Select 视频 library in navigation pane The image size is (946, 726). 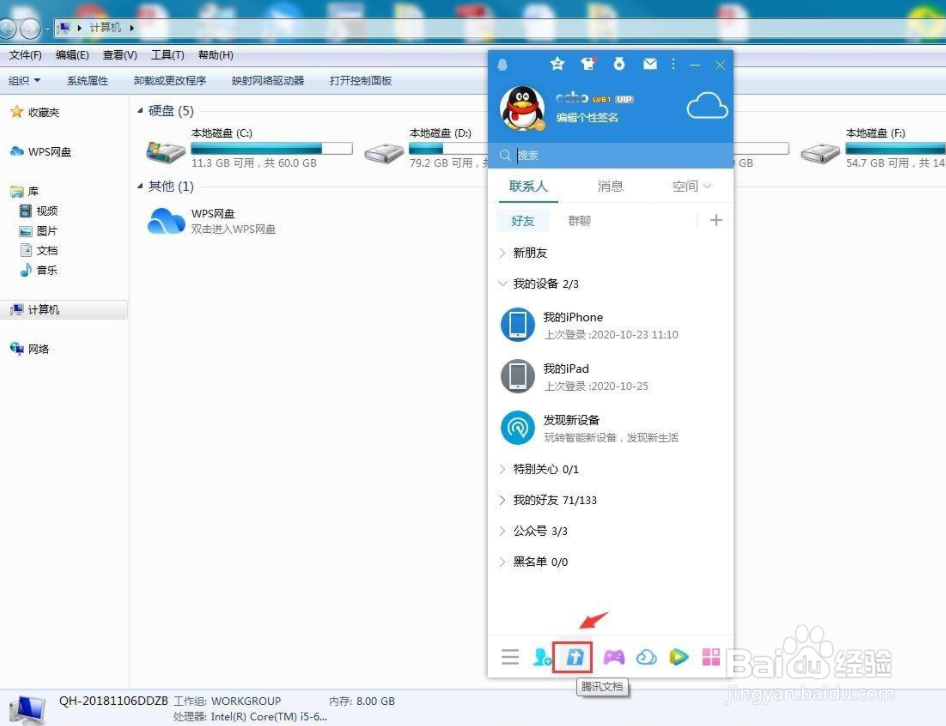39,211
